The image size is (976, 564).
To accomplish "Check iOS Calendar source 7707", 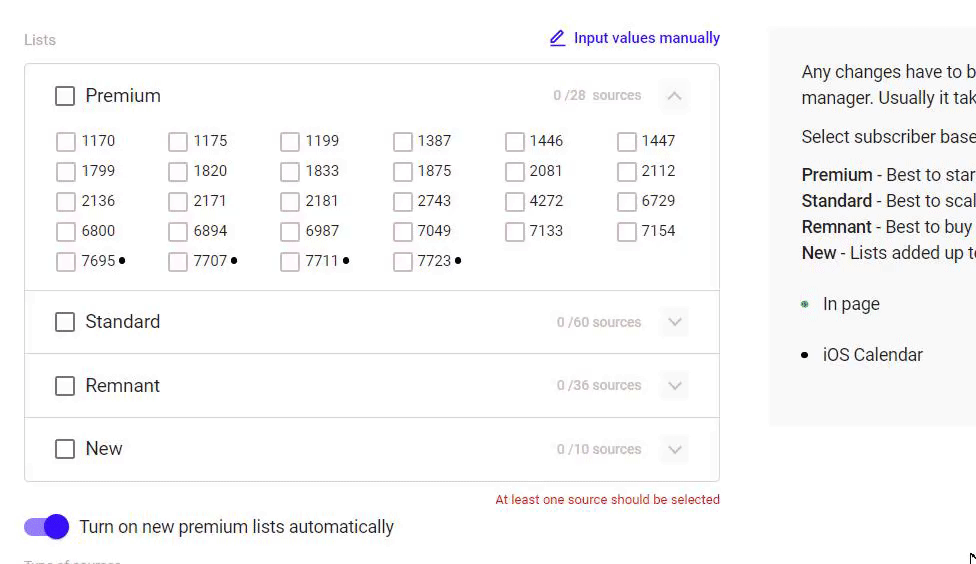I will tap(177, 261).
